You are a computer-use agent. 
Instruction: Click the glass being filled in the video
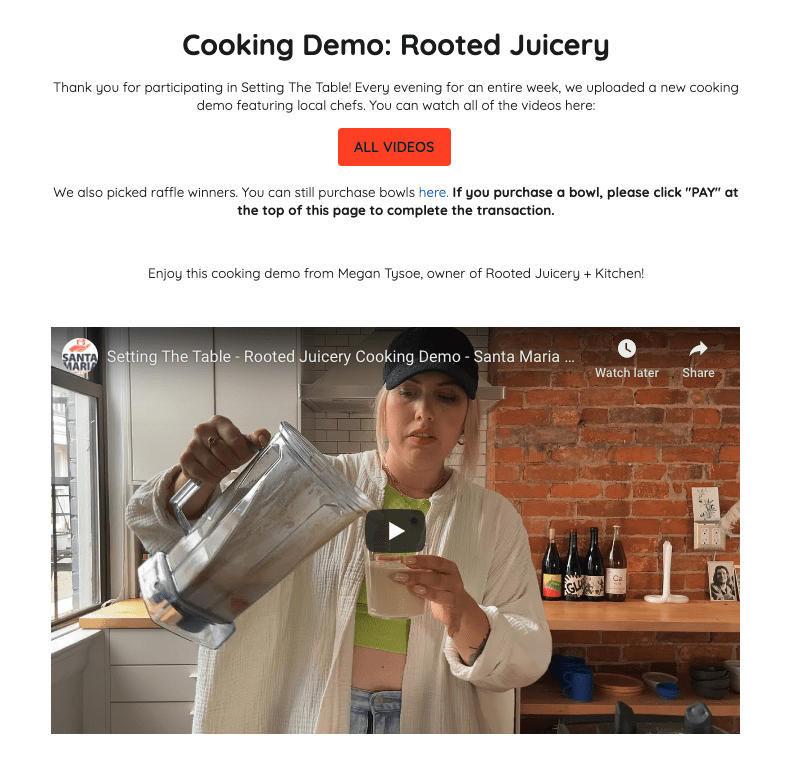point(394,585)
